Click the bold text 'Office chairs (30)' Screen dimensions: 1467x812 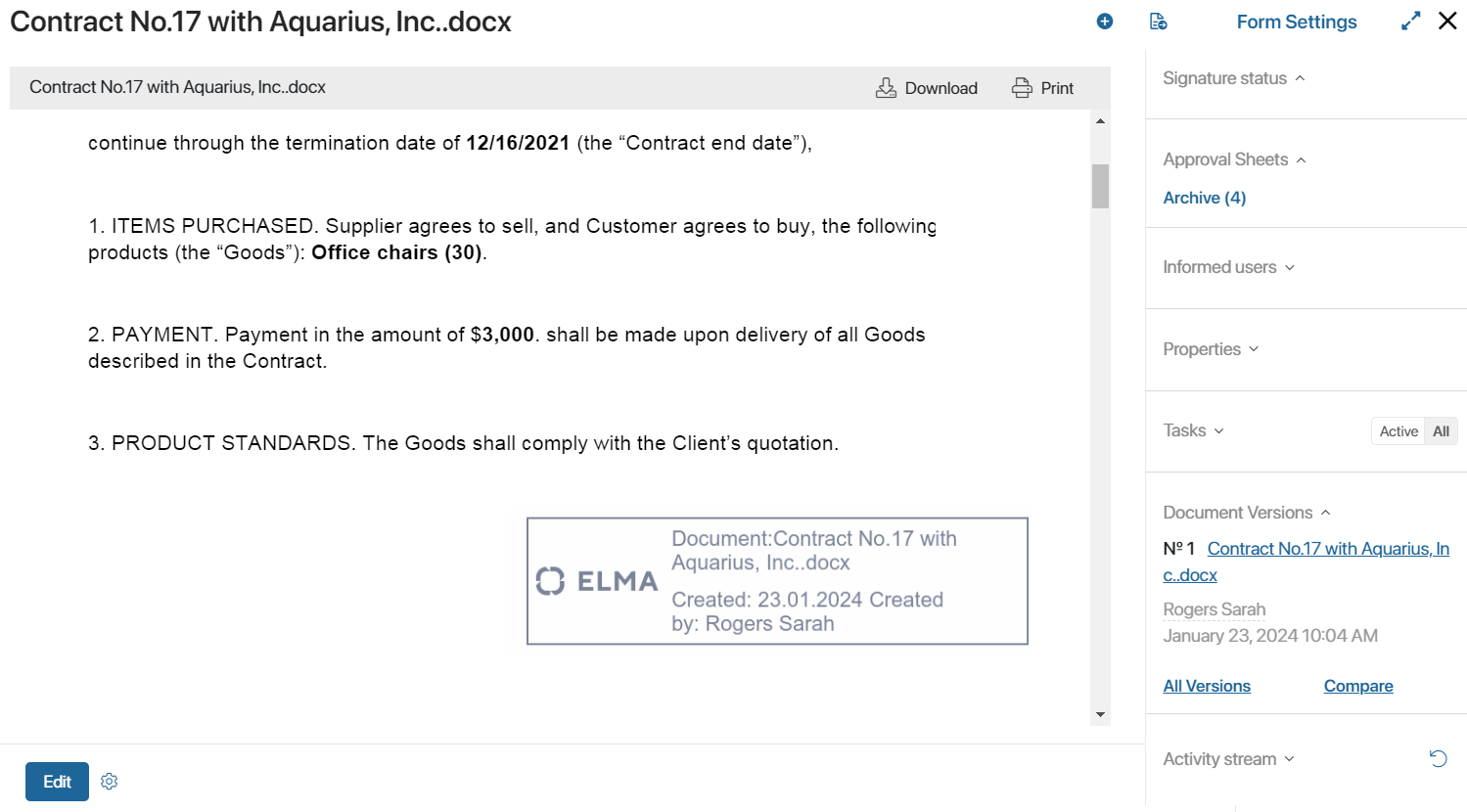click(396, 252)
